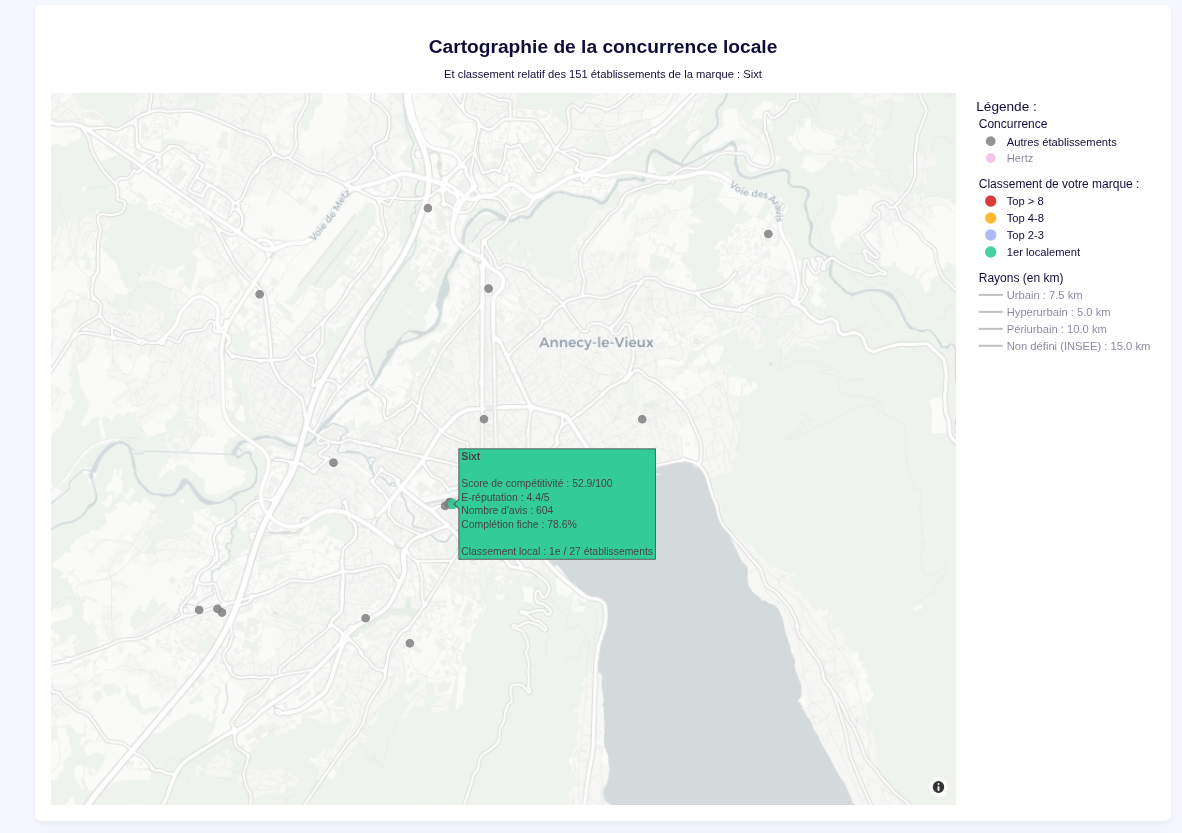Click Nombre d'avis : 604 in tooltip
Viewport: 1182px width, 833px height.
click(x=507, y=511)
